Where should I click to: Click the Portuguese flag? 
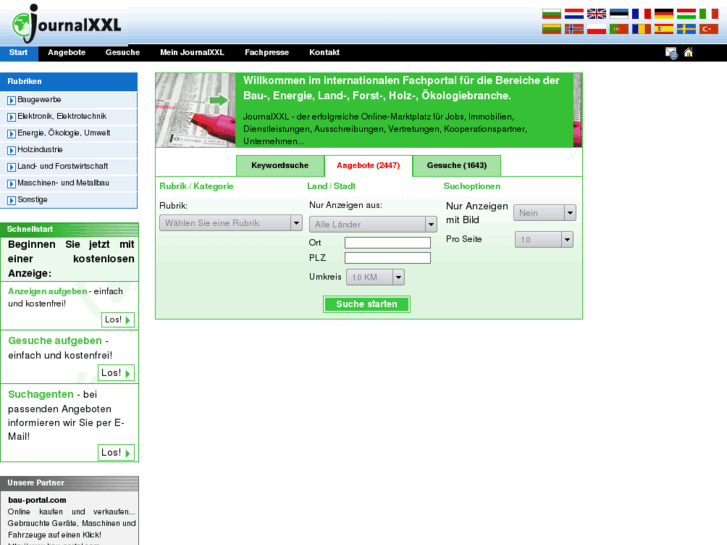[619, 29]
